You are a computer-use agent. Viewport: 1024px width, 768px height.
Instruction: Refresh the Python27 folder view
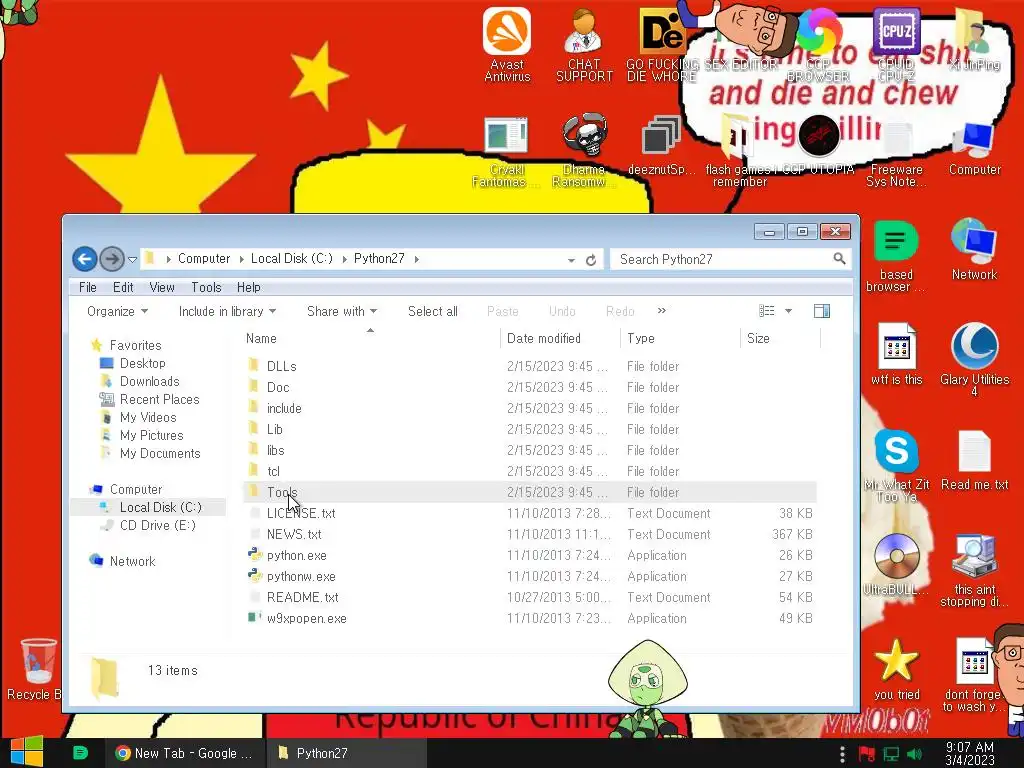pyautogui.click(x=591, y=260)
